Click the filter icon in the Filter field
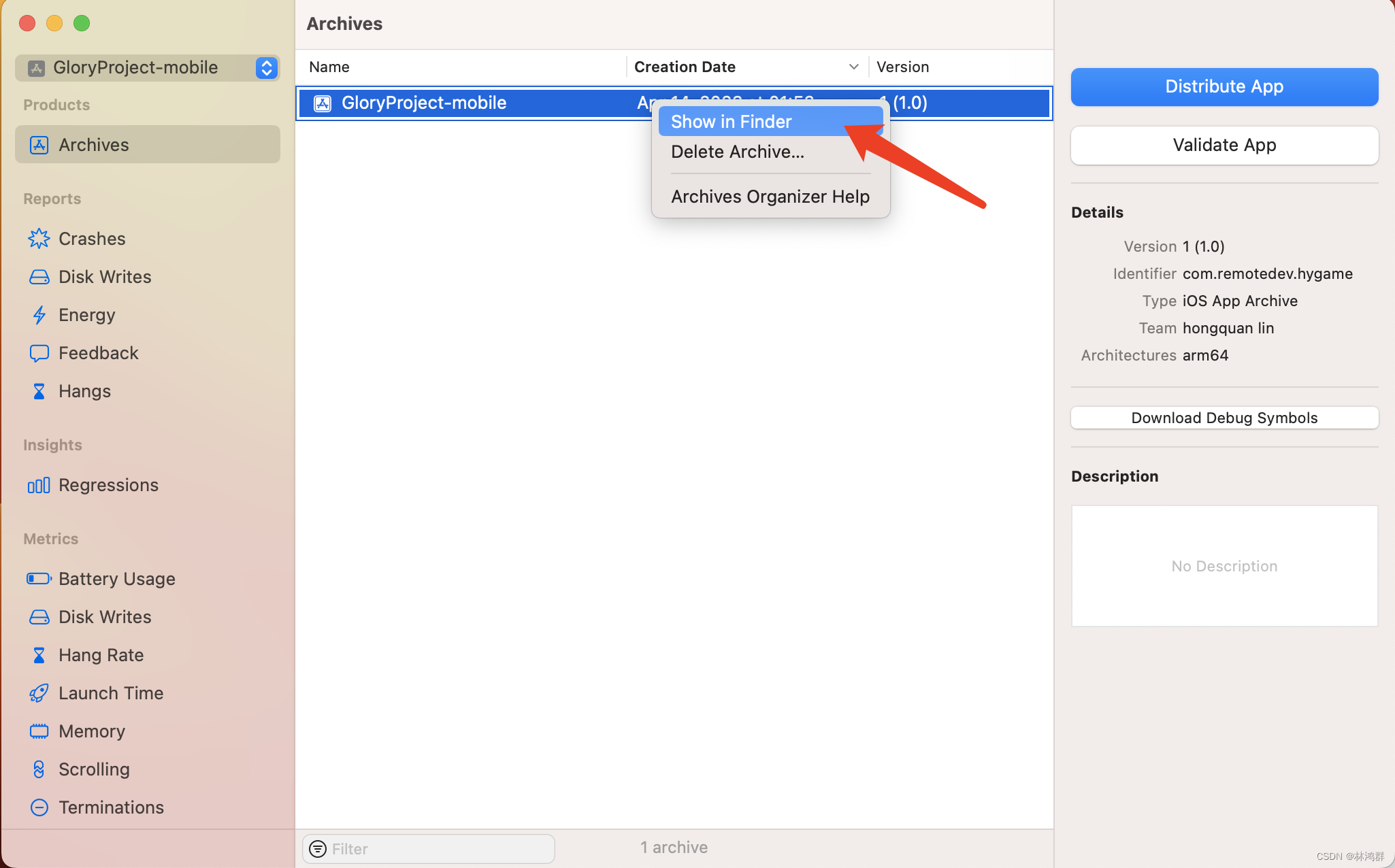 [317, 849]
